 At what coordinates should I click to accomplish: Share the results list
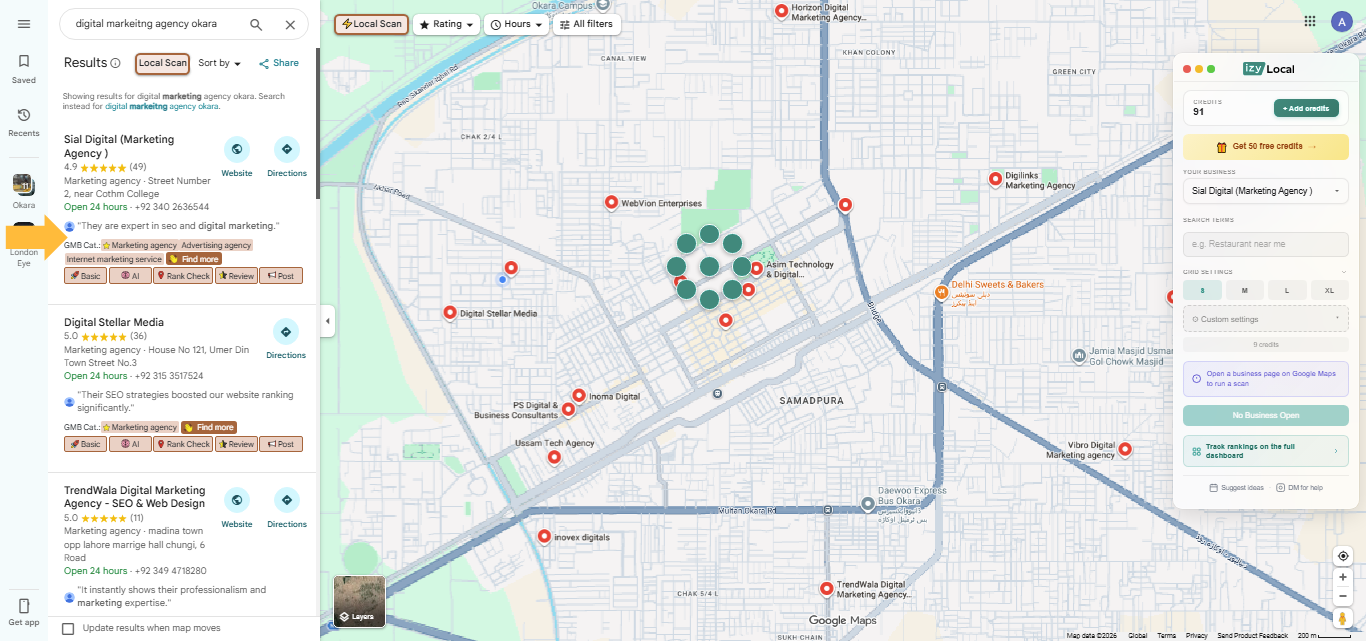[x=279, y=63]
